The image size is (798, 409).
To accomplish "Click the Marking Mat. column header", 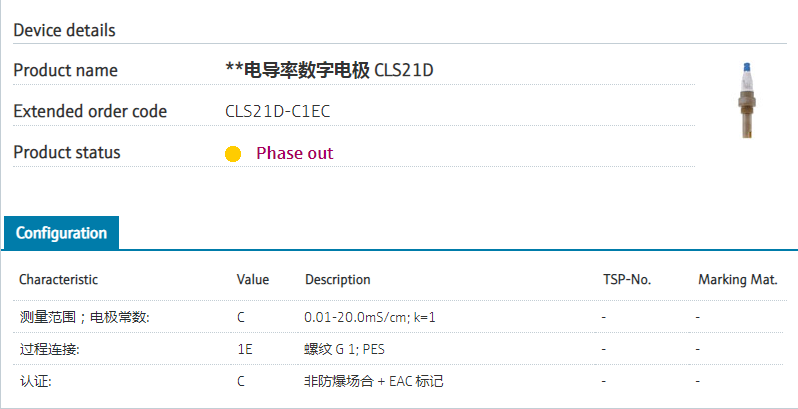I will click(x=737, y=279).
